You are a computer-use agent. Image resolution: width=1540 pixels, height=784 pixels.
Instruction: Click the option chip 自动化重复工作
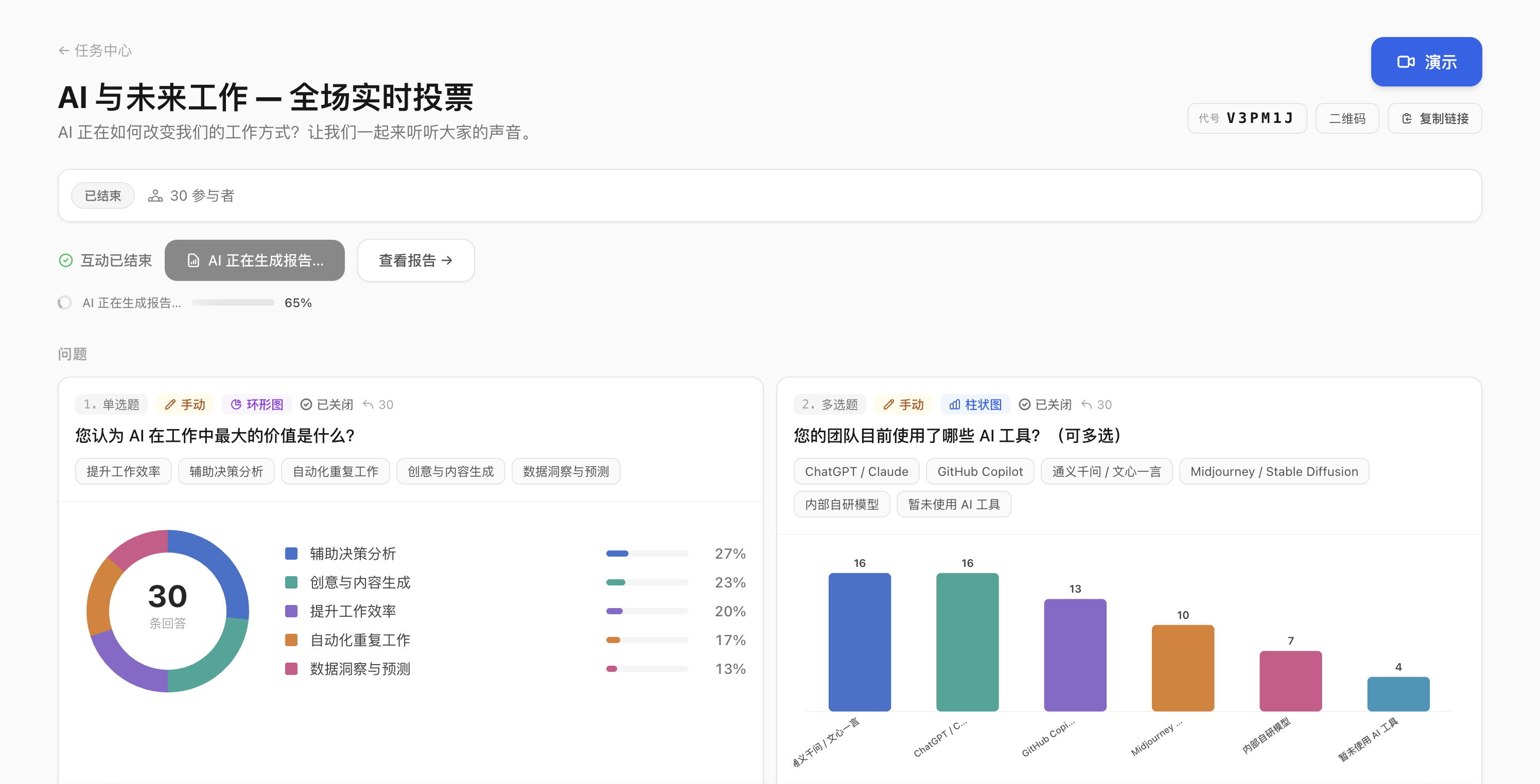click(x=336, y=471)
